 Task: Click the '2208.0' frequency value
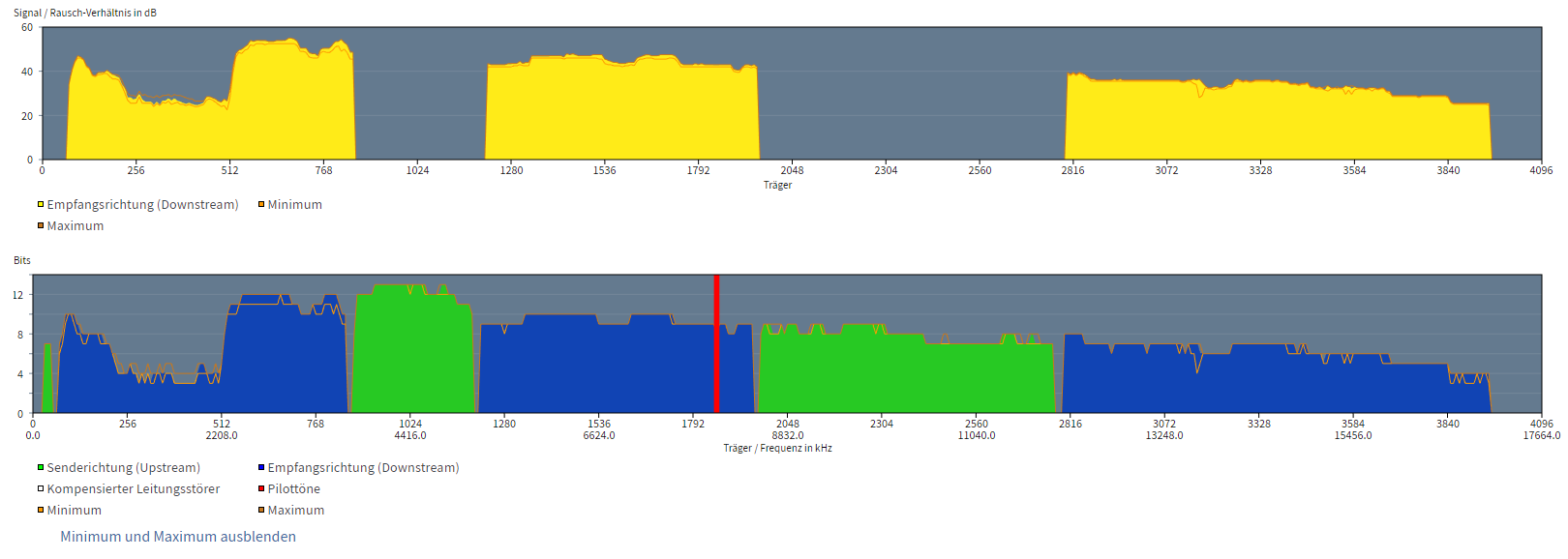tap(222, 435)
